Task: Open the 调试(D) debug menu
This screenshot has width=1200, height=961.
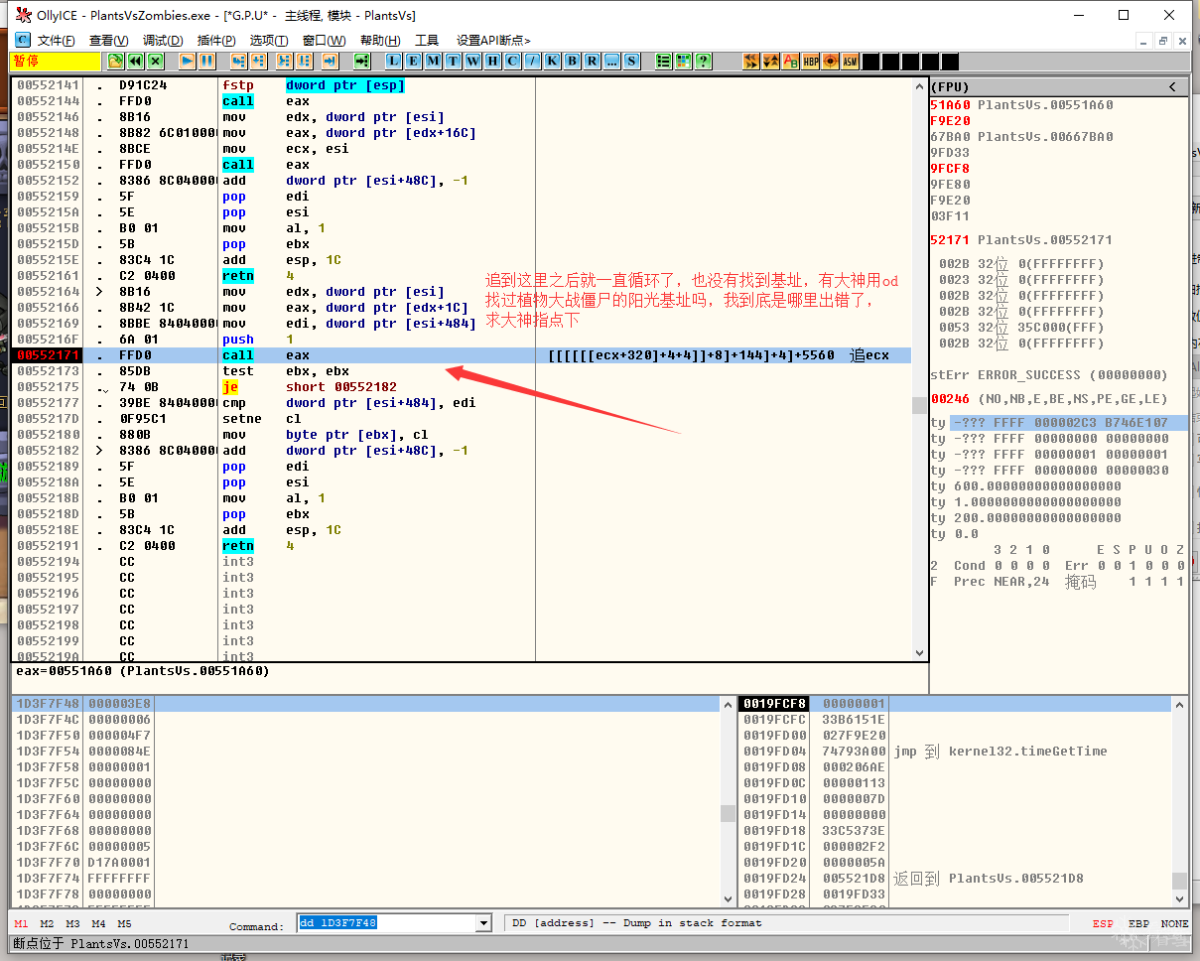Action: [162, 40]
